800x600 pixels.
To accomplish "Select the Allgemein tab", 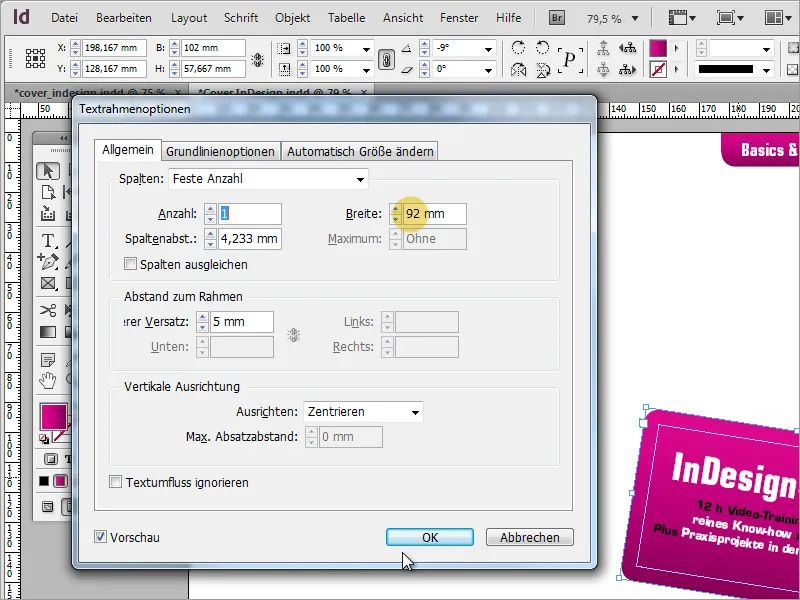I will click(x=128, y=150).
